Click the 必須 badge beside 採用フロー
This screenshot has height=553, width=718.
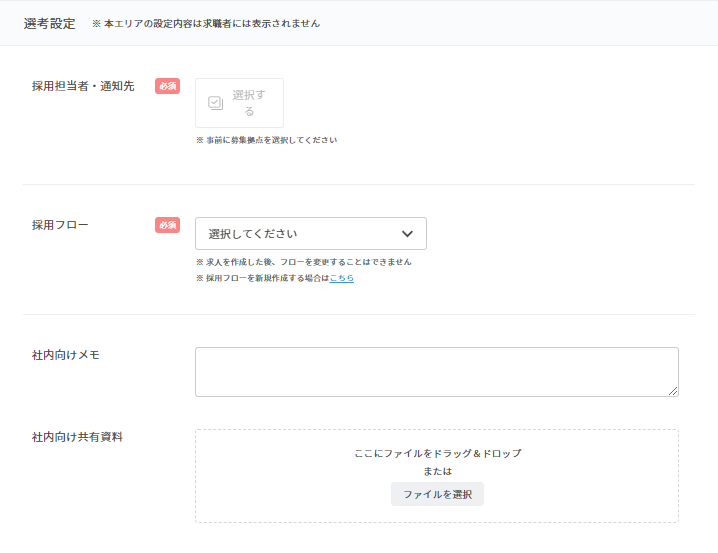coord(167,225)
